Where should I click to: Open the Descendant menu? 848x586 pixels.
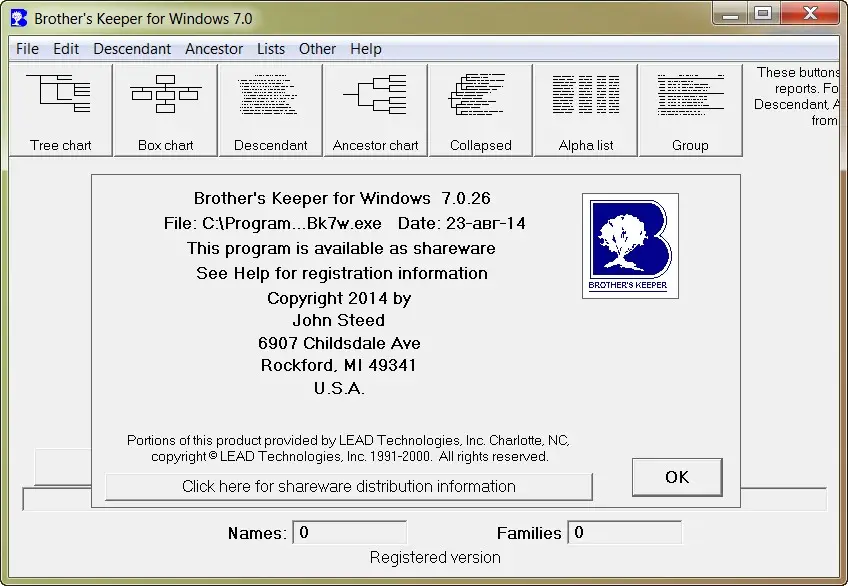coord(132,49)
